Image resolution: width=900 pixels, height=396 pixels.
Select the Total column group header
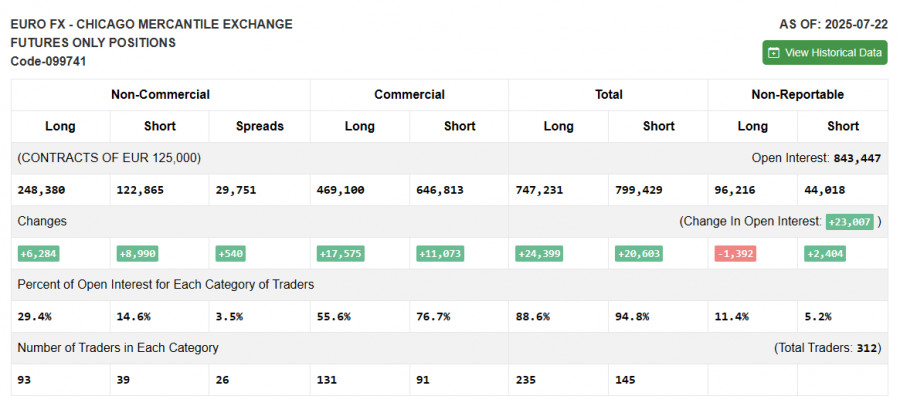[608, 95]
